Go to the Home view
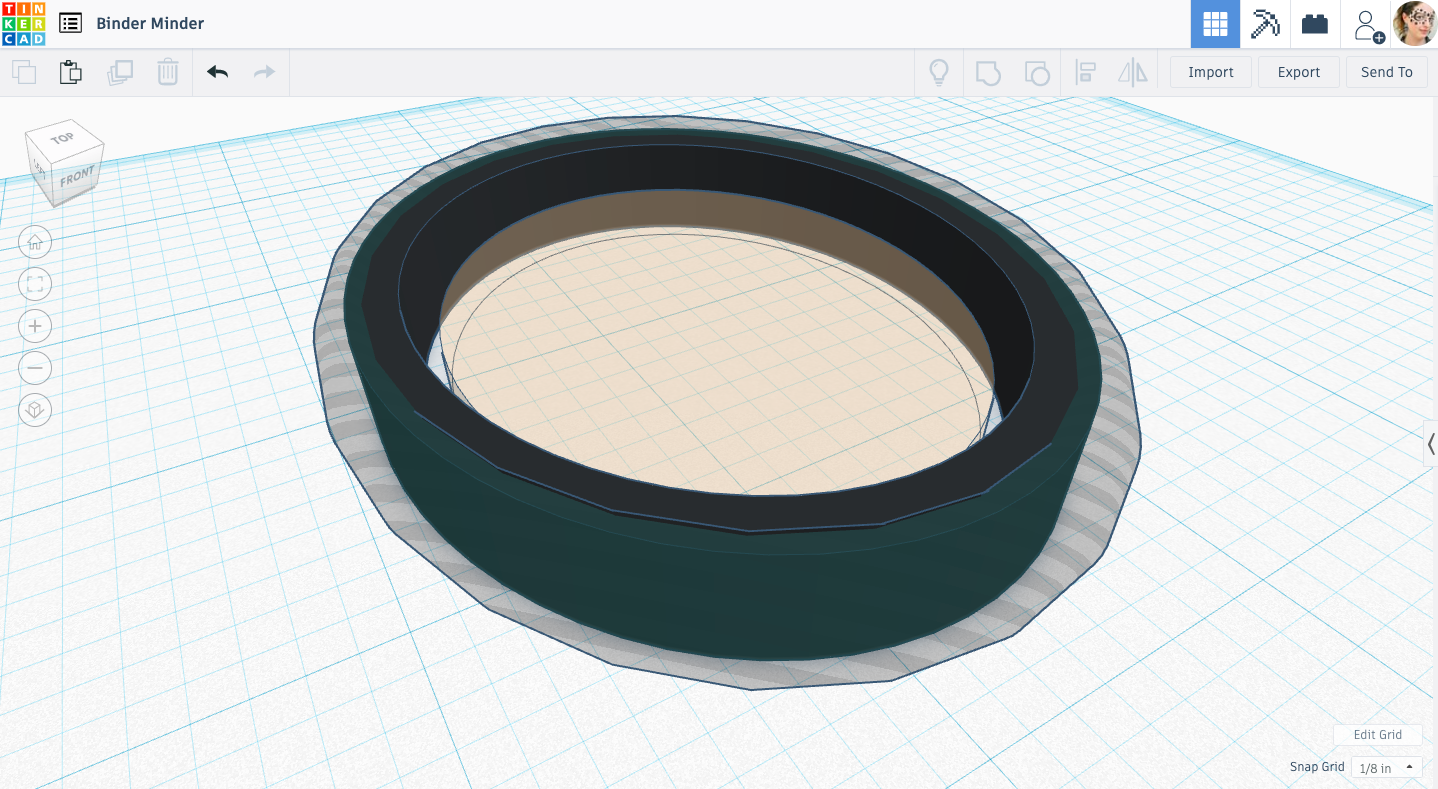Image resolution: width=1438 pixels, height=789 pixels. pos(35,242)
